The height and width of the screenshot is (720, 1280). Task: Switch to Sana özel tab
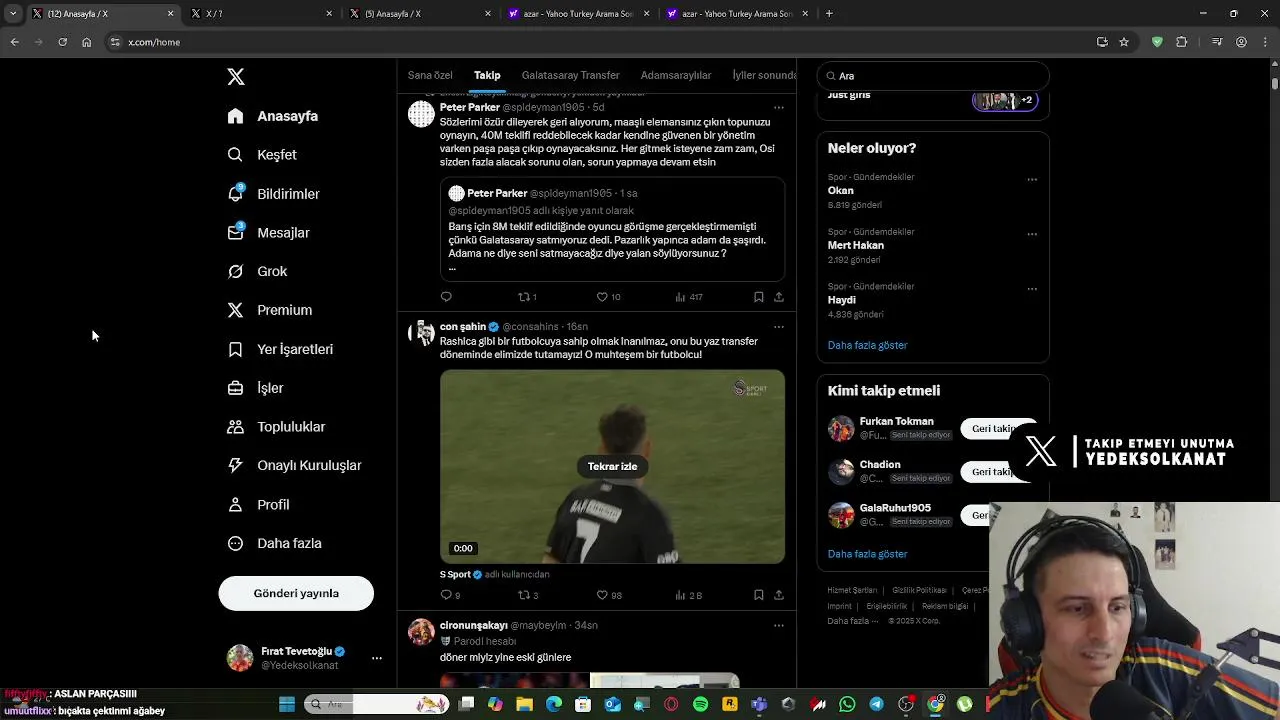(x=430, y=75)
